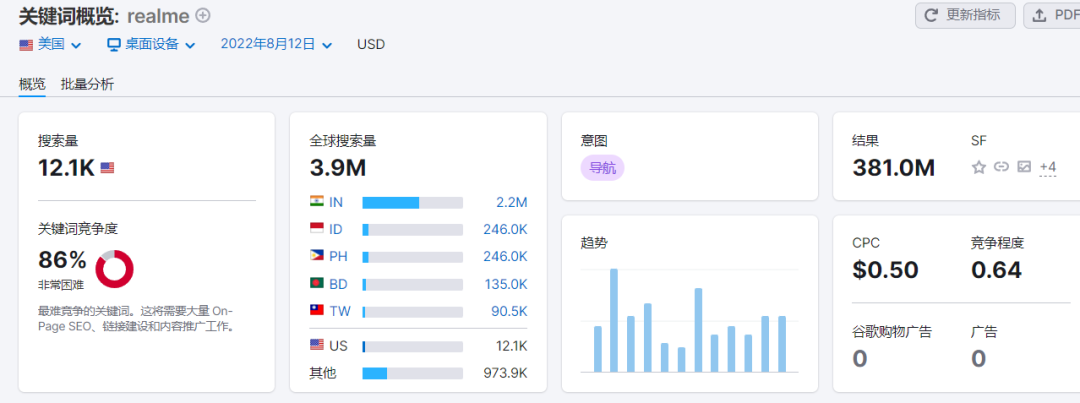Click the tallest bar in trend chart
This screenshot has height=403, width=1080.
click(x=614, y=320)
